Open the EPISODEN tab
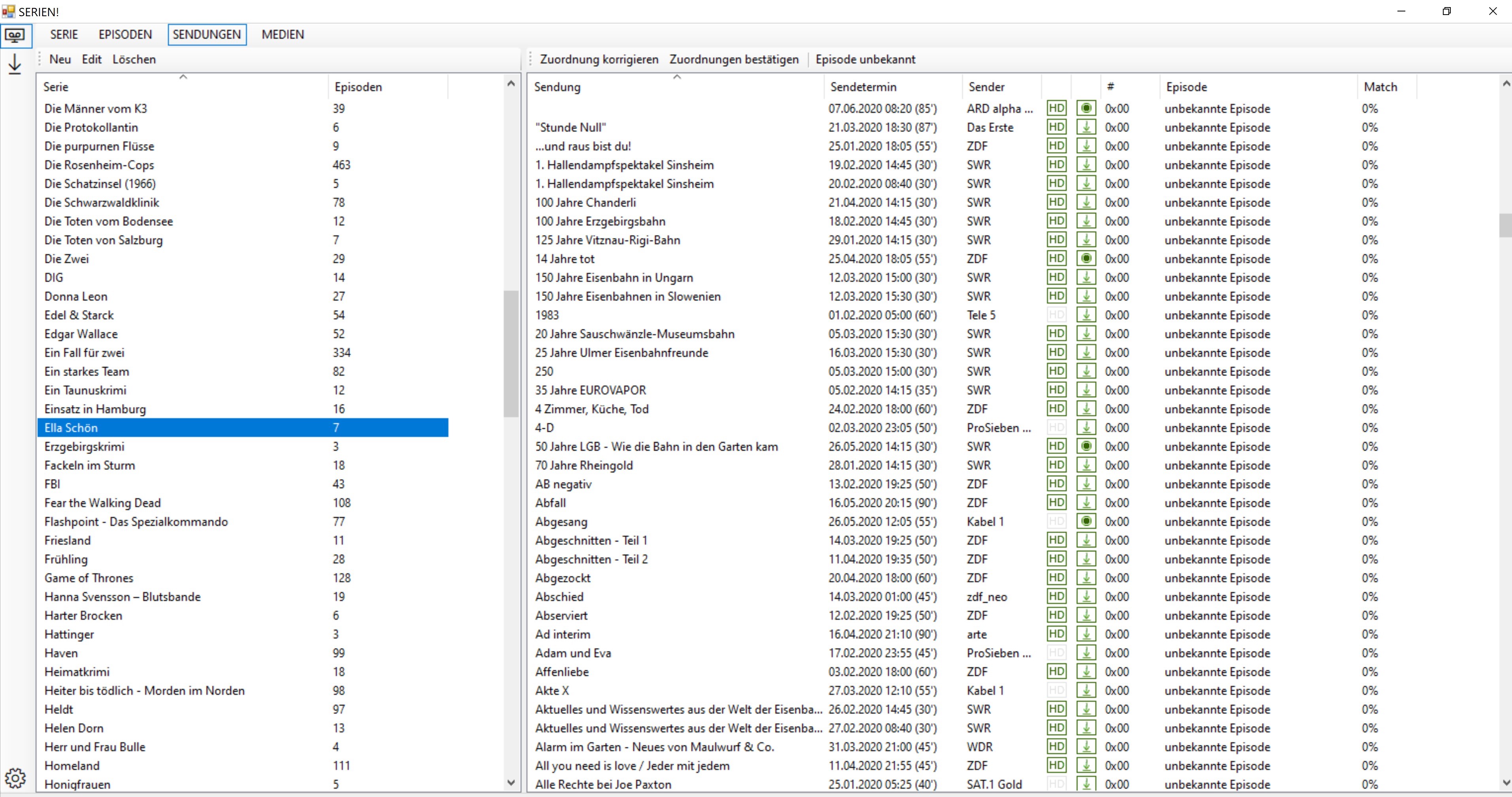The width and height of the screenshot is (1512, 797). 125,35
